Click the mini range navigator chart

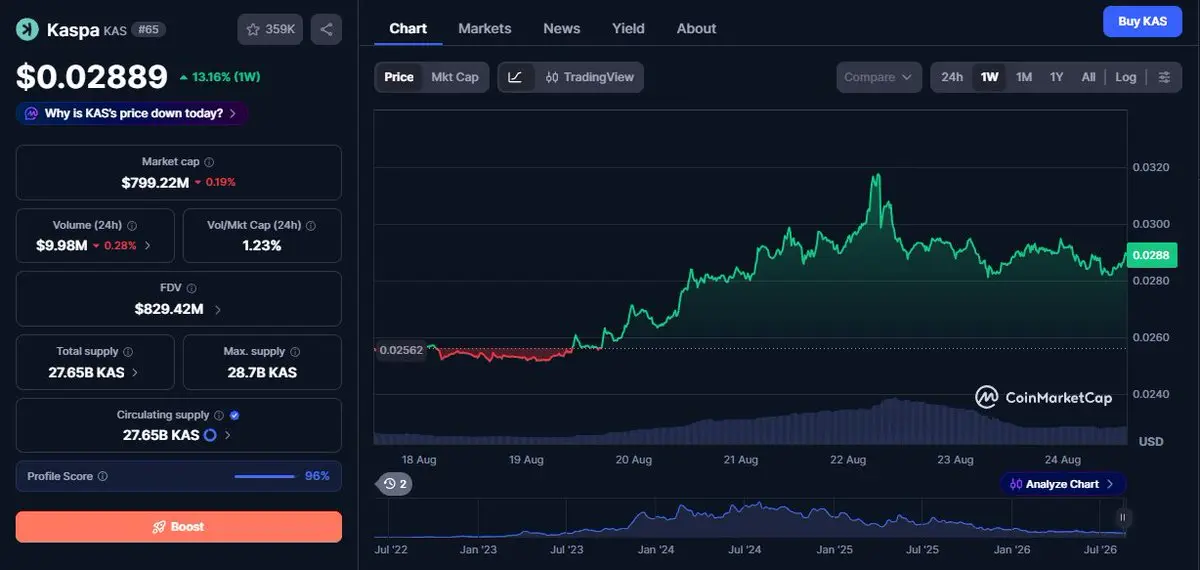pos(750,519)
